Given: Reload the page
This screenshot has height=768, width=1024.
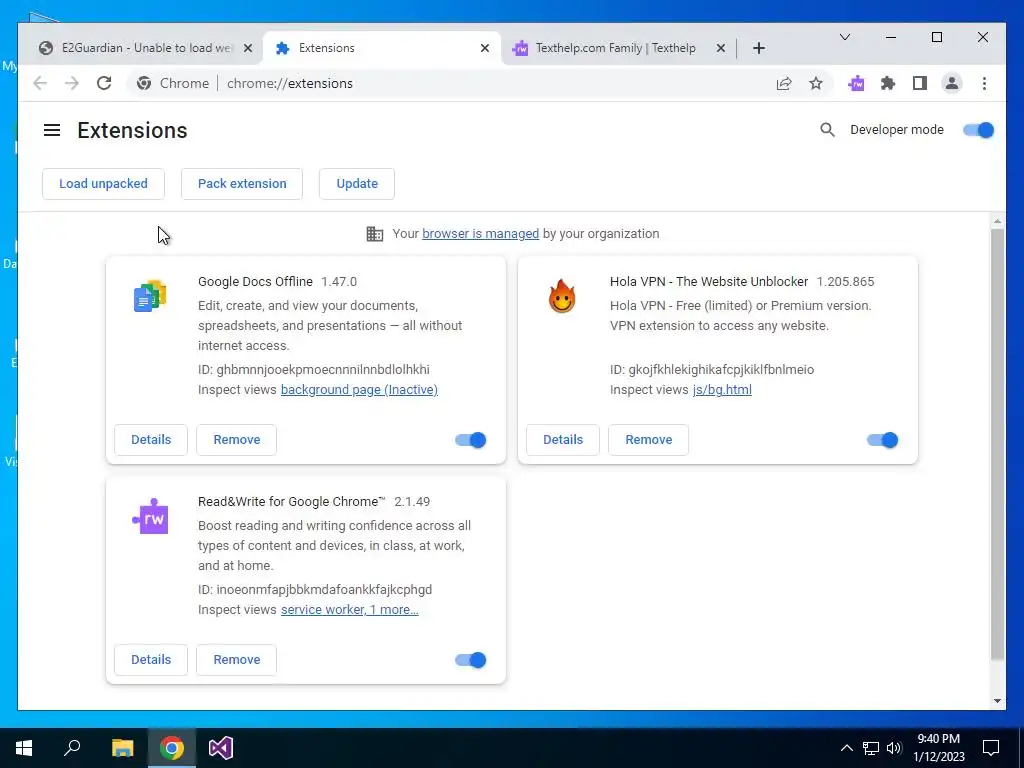Looking at the screenshot, I should pos(104,84).
